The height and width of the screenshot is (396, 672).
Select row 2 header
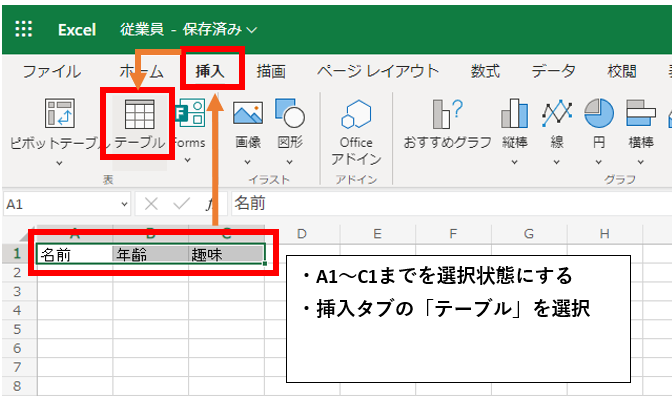[18, 273]
